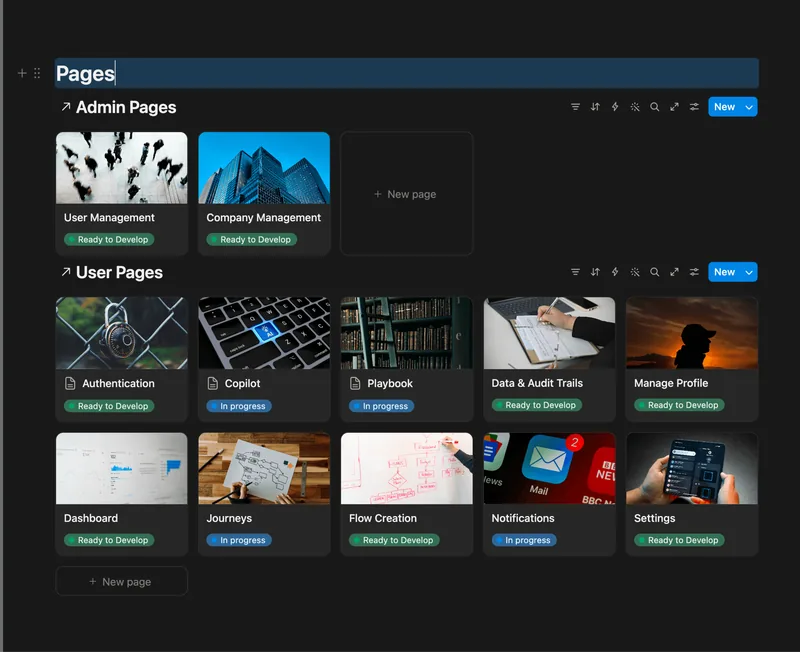Open view settings for User Pages
This screenshot has width=800, height=652.
pyautogui.click(x=694, y=272)
